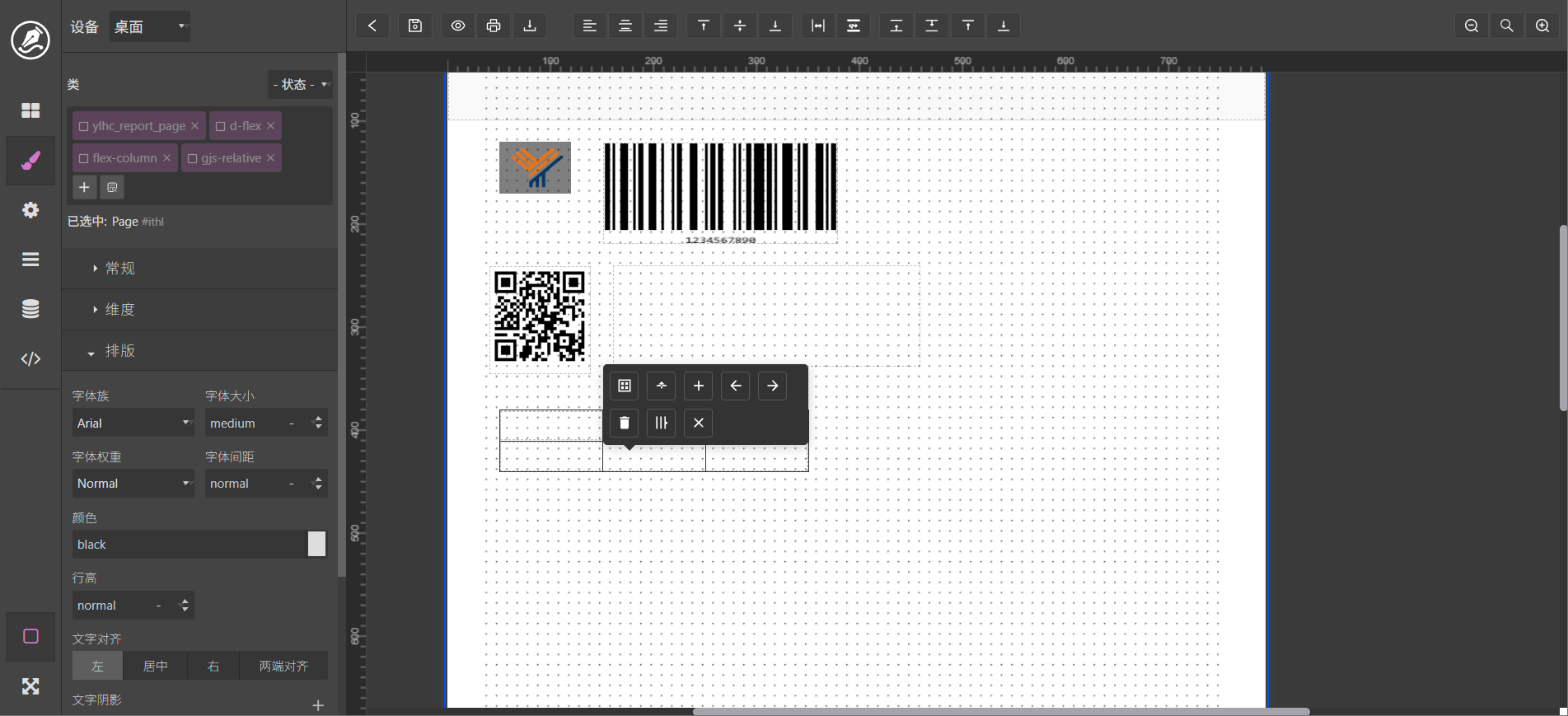Toggle the flex-column class checkbox

[x=83, y=158]
